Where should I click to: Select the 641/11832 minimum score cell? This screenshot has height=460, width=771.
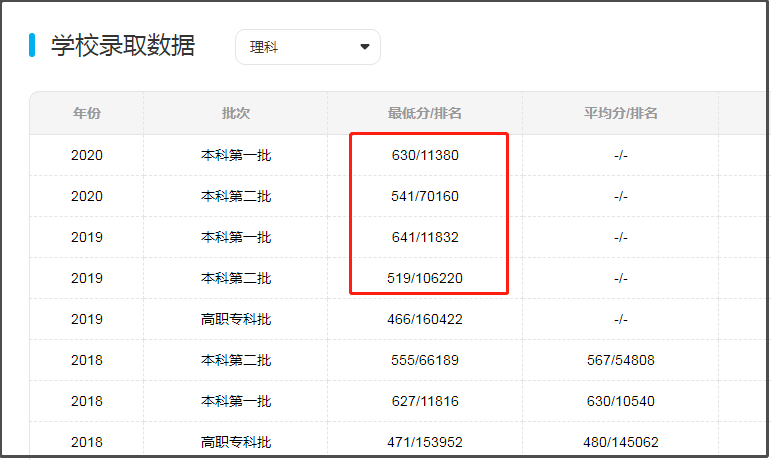(x=425, y=237)
